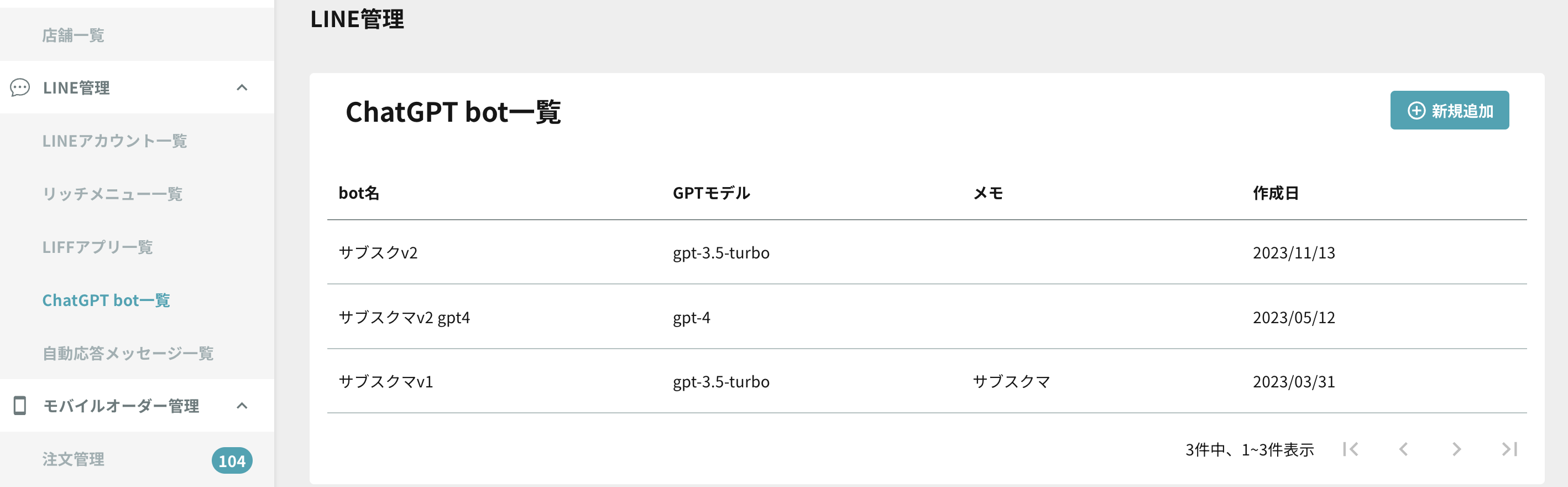1568x487 pixels.
Task: Click the mobile phone icon beside モバイルオーダー管理
Action: click(x=19, y=406)
